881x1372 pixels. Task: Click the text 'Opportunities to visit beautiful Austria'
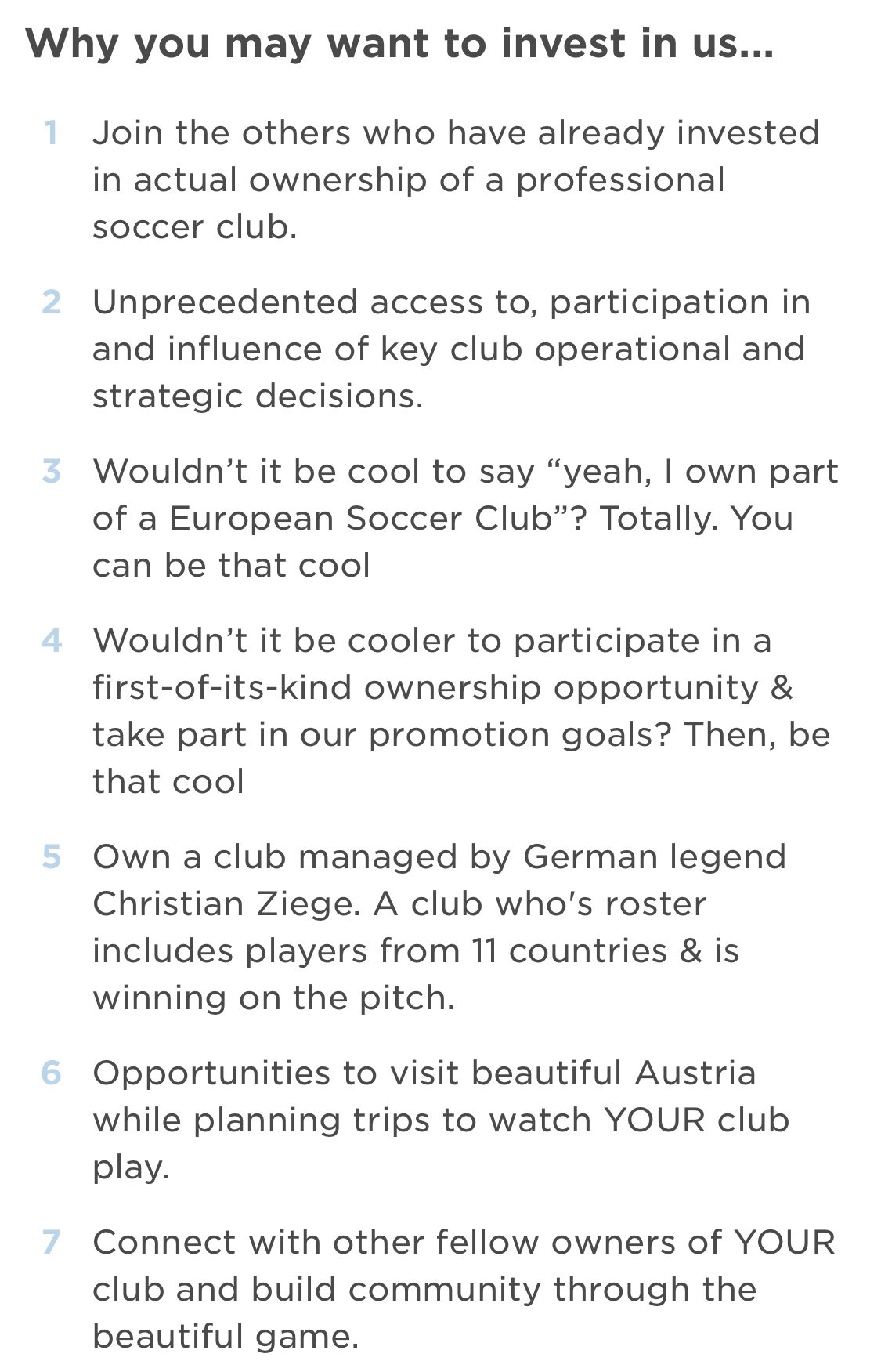pos(424,1073)
